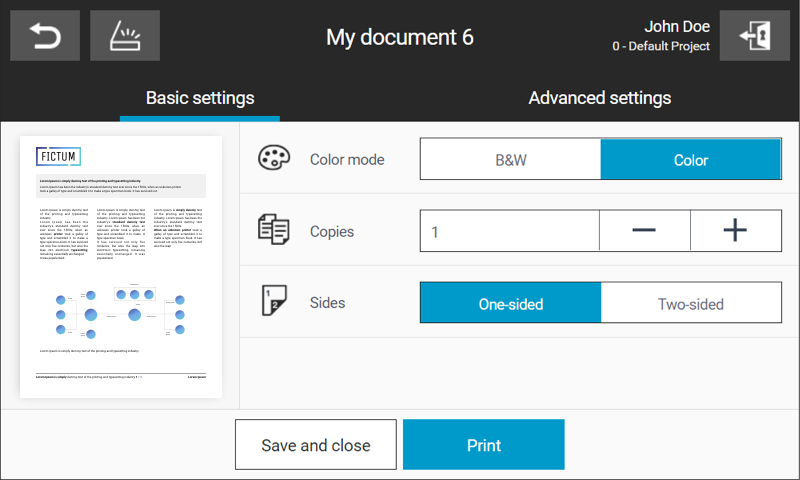Choose Two-sided printing
The height and width of the screenshot is (480, 800).
(x=691, y=303)
